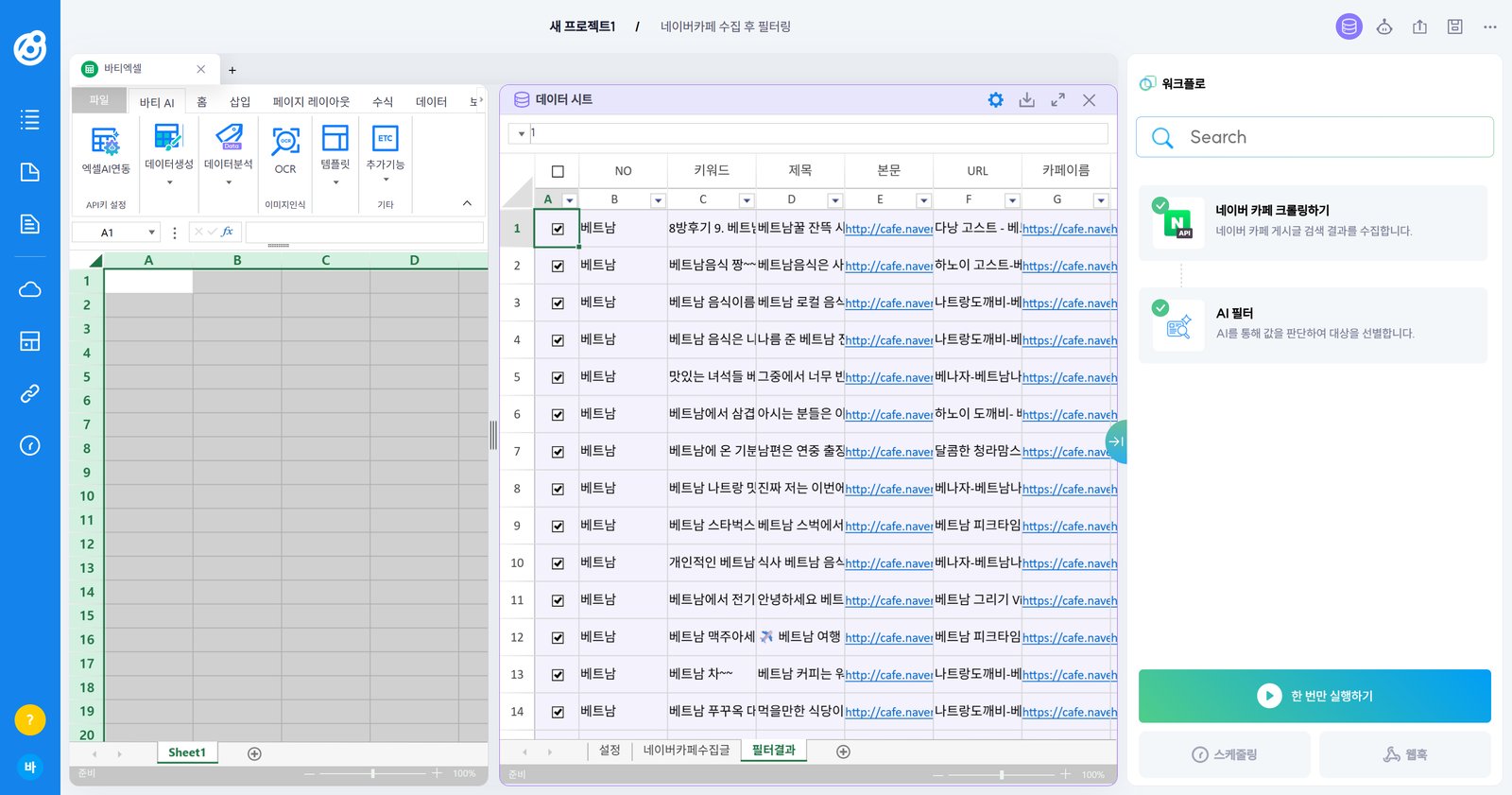
Task: Open data sheet settings gear icon
Action: (x=995, y=99)
